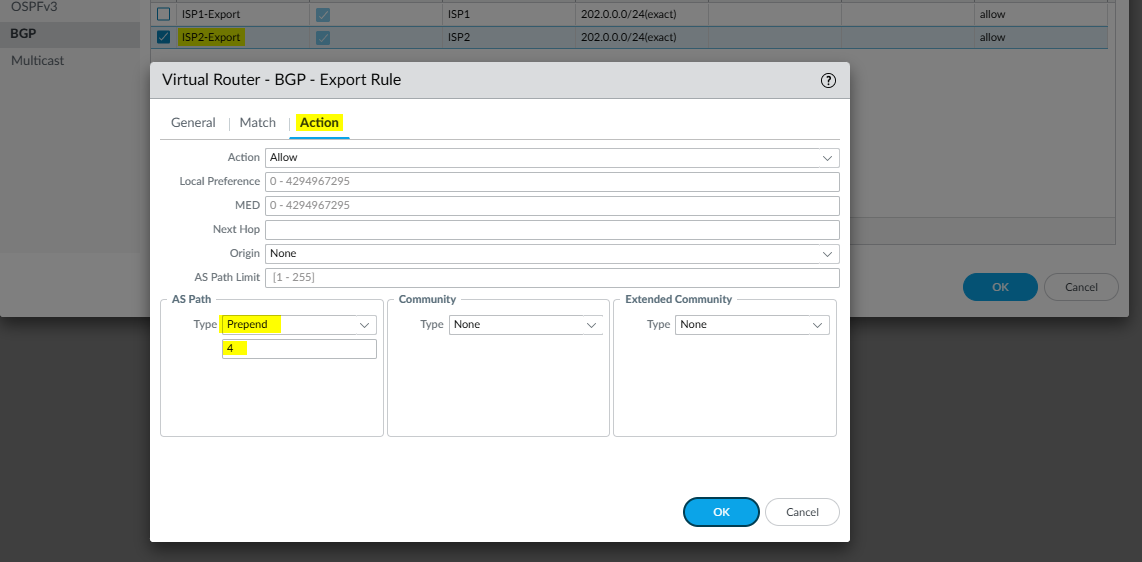Viewport: 1142px width, 562px height.
Task: Open the BGP section in the sidebar
Action: click(70, 33)
